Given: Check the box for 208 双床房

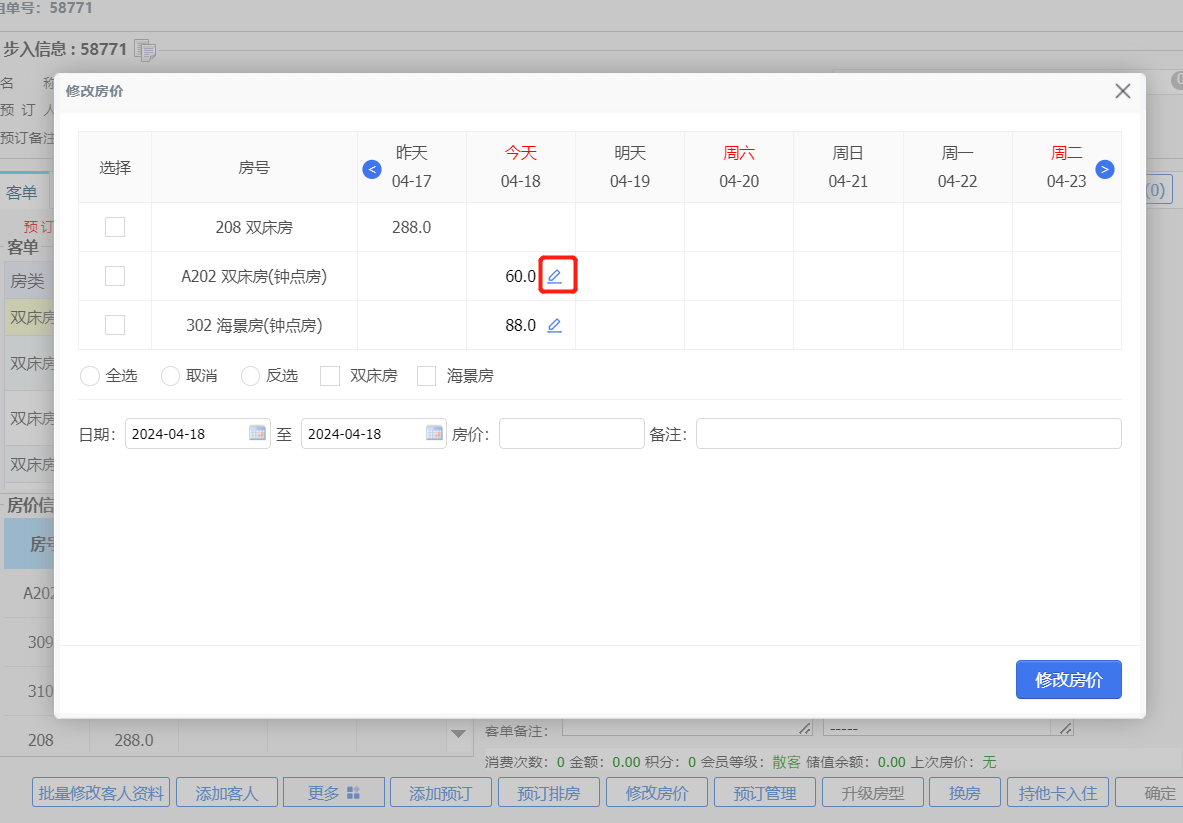Looking at the screenshot, I should pyautogui.click(x=115, y=227).
